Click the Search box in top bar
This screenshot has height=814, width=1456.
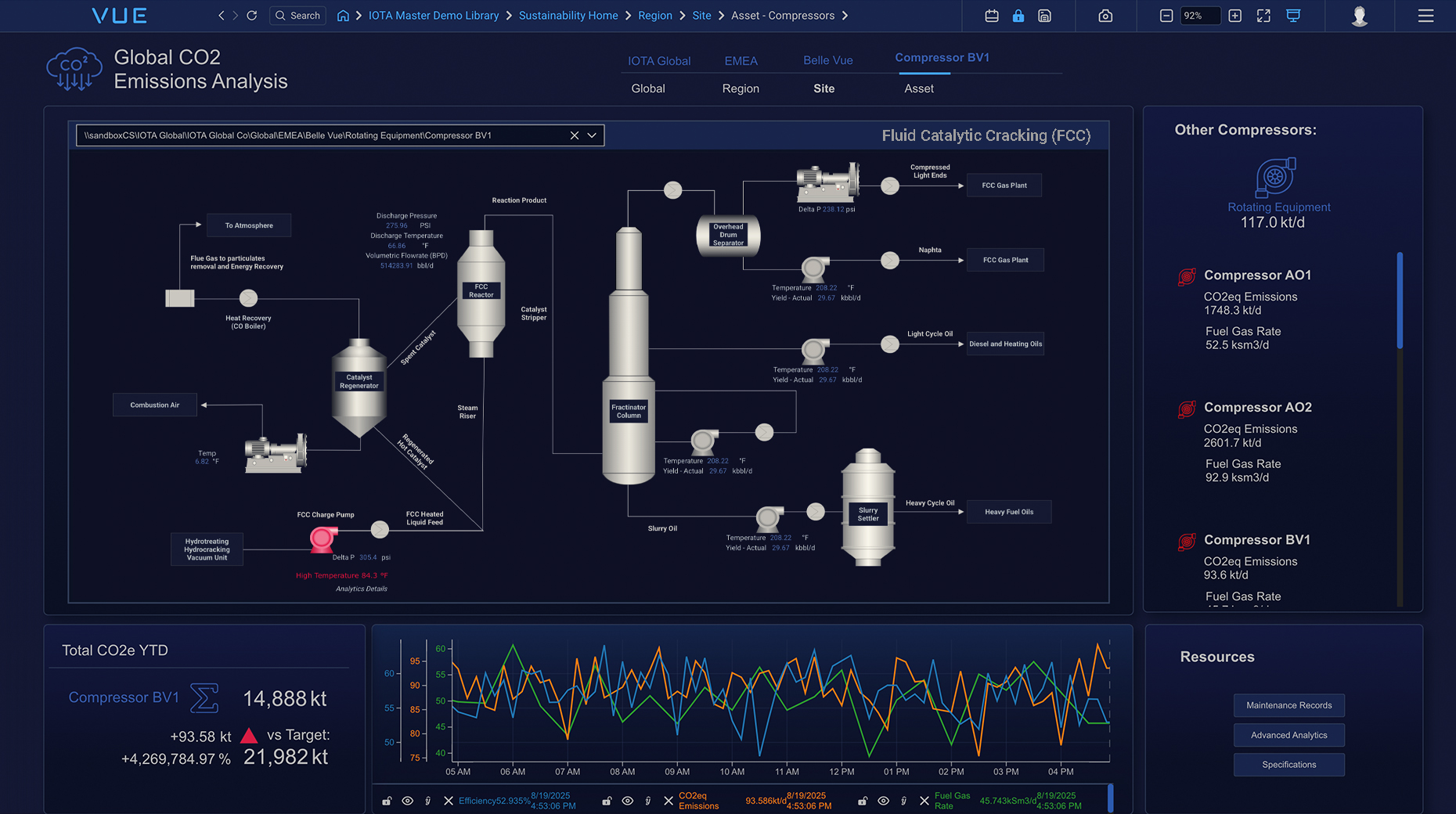pyautogui.click(x=298, y=16)
